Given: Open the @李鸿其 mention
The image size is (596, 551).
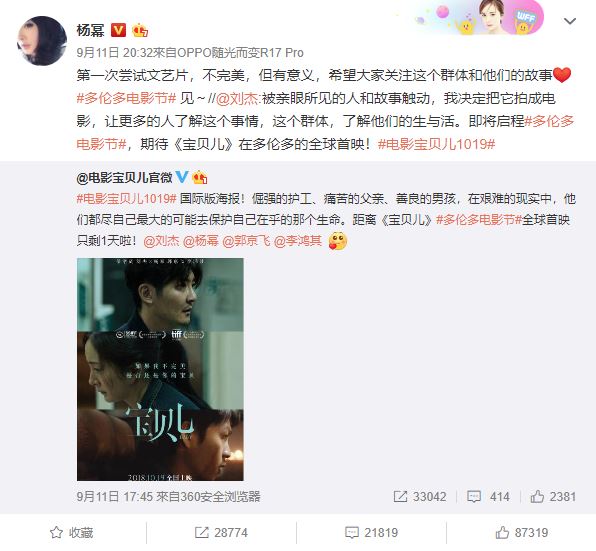Looking at the screenshot, I should pos(298,241).
